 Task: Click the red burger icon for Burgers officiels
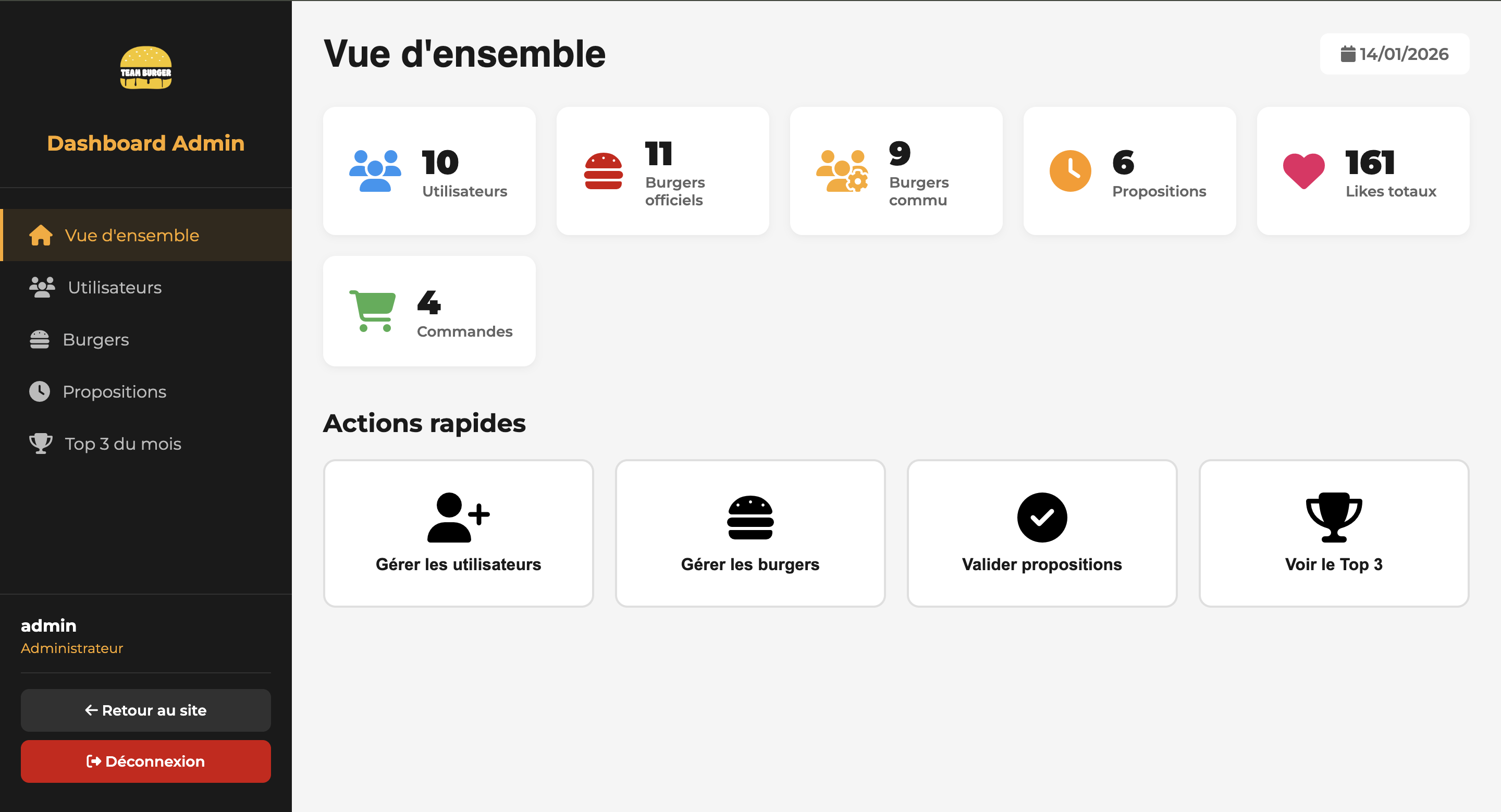[604, 170]
